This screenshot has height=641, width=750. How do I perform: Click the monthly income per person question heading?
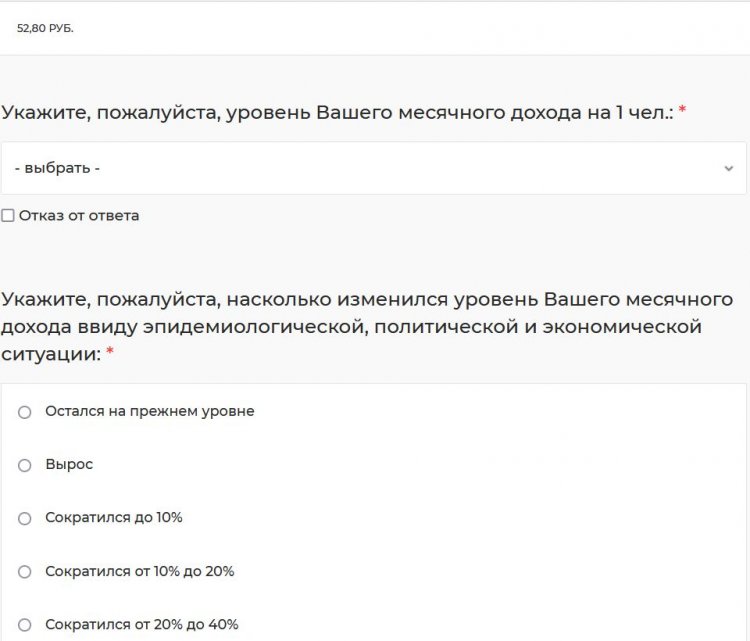pos(337,112)
